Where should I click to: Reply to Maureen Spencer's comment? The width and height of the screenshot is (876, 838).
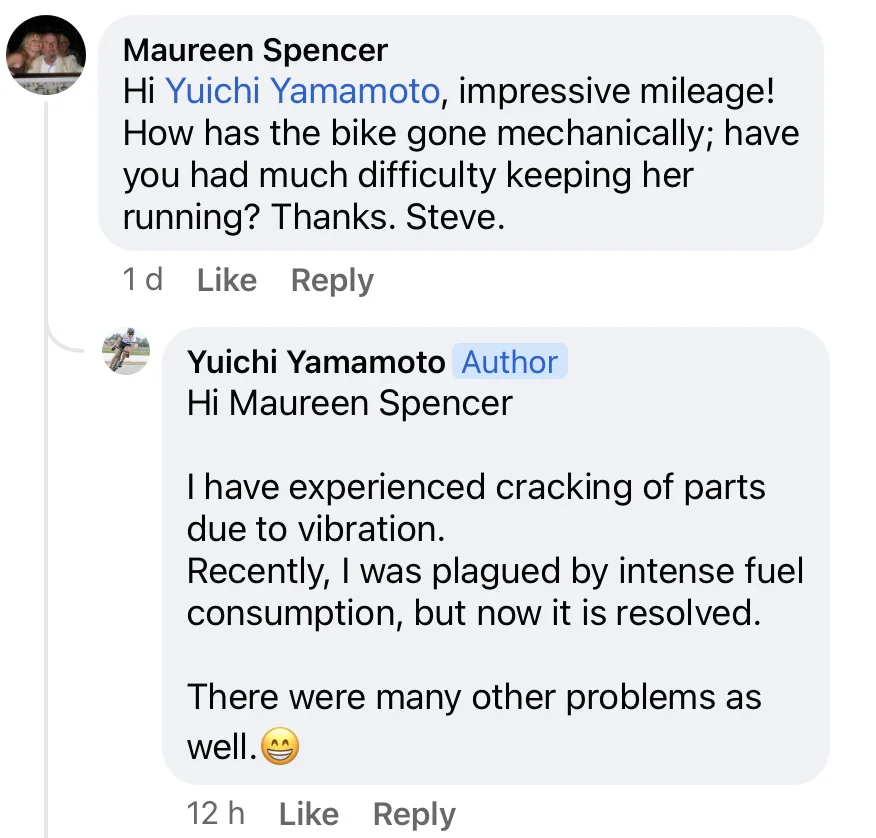pyautogui.click(x=332, y=280)
